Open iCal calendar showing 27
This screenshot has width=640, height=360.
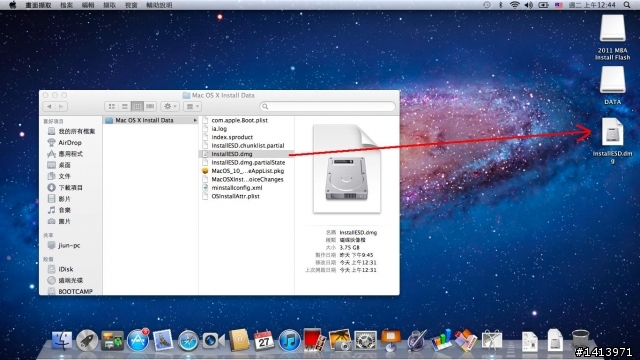tap(264, 340)
